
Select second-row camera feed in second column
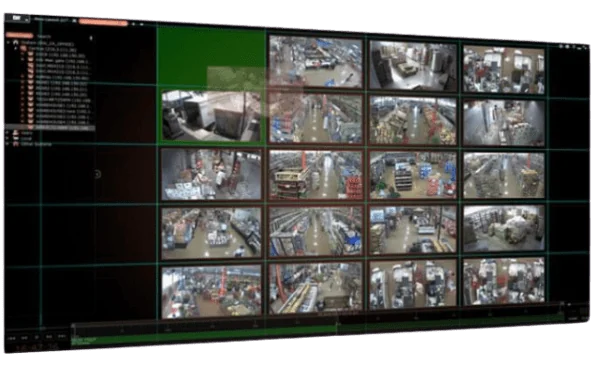click(315, 119)
